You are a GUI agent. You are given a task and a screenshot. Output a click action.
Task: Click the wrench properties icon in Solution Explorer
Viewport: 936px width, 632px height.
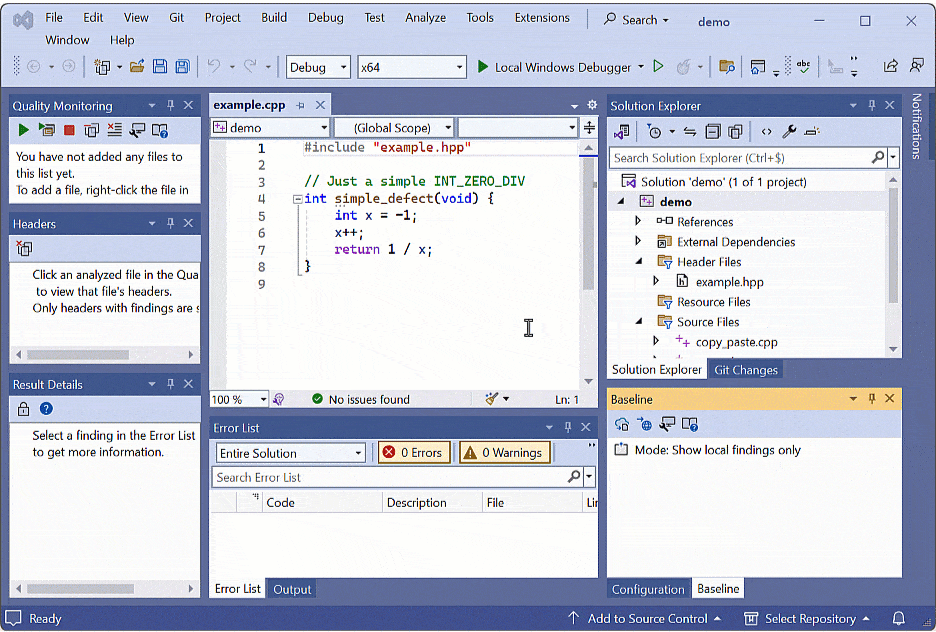point(789,131)
